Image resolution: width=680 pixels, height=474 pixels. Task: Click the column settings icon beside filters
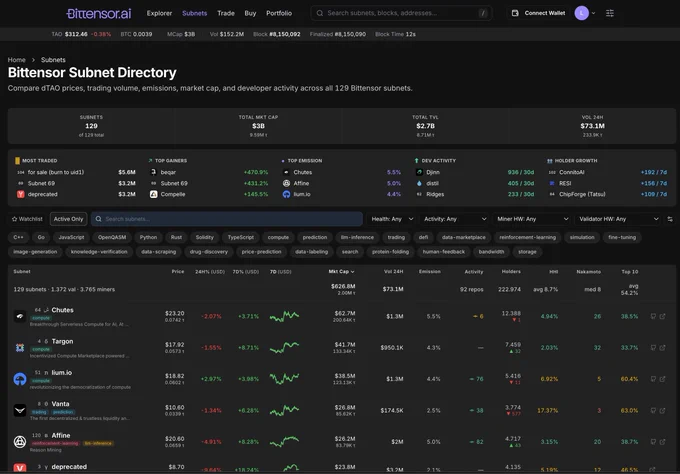[670, 219]
